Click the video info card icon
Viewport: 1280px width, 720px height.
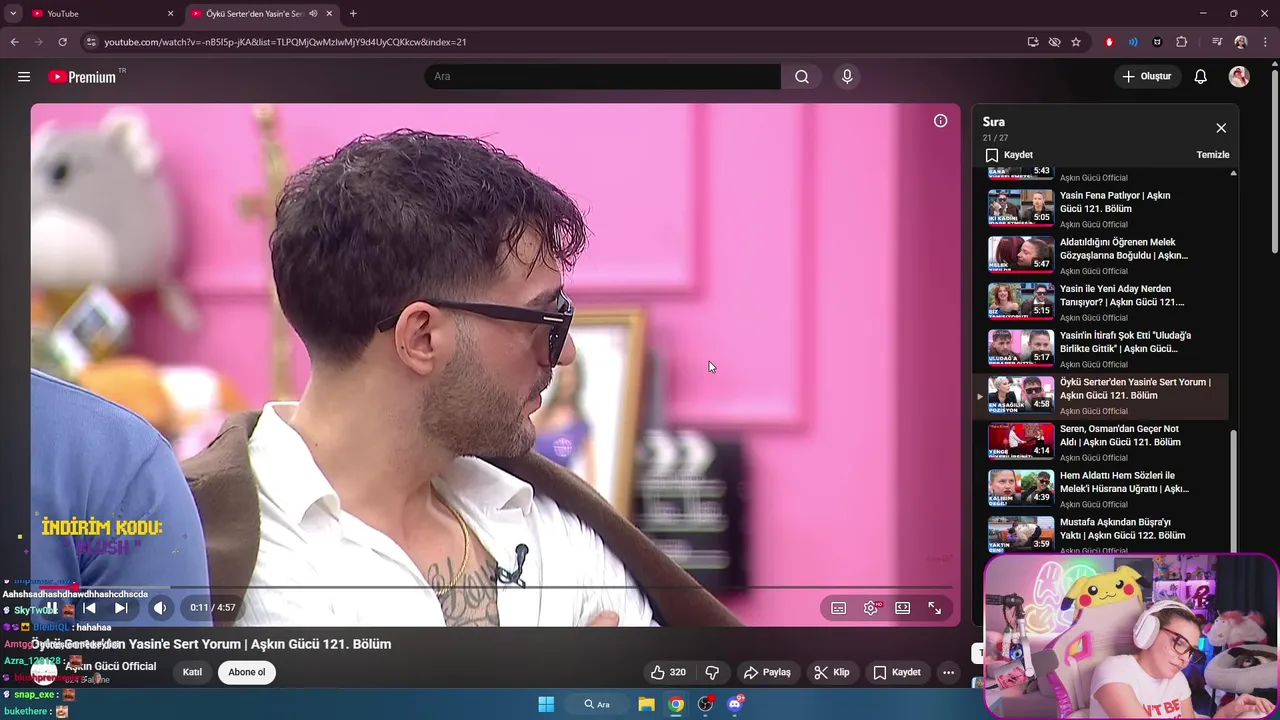941,121
